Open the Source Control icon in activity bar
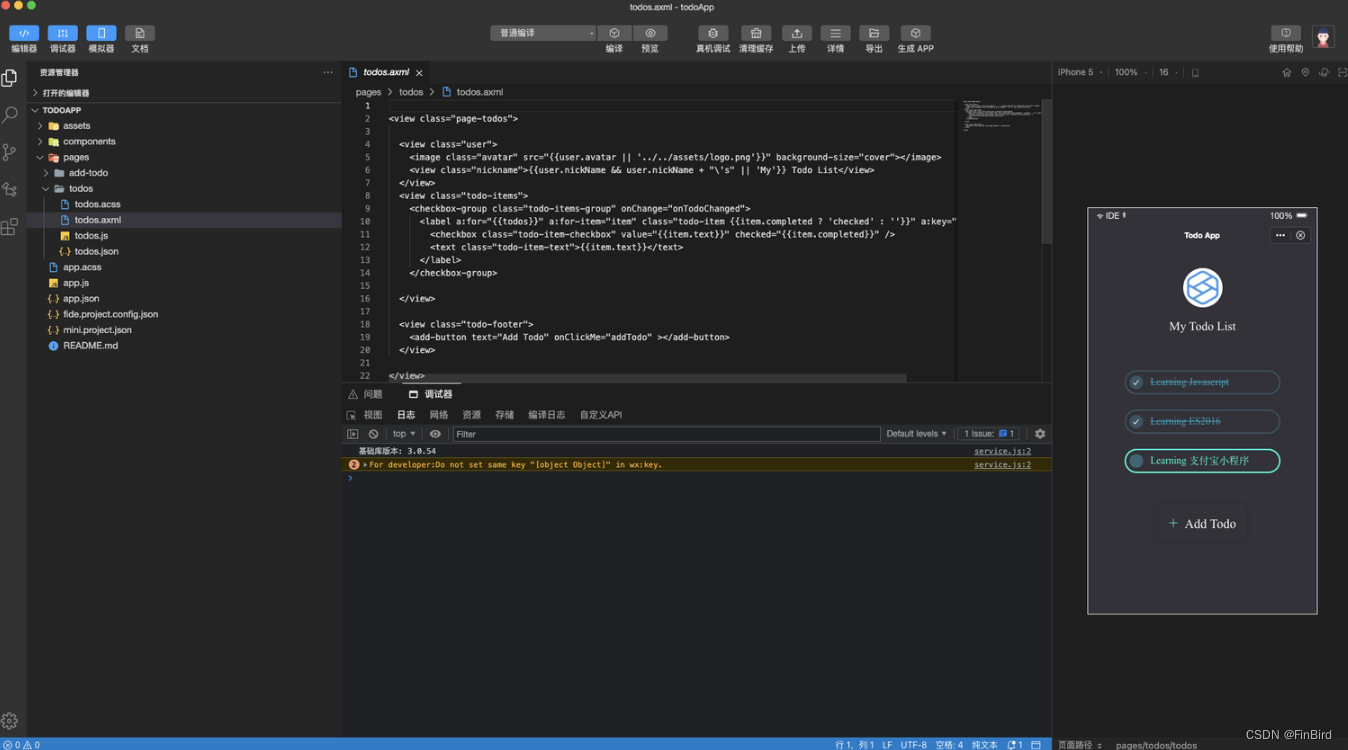The width and height of the screenshot is (1348, 750). coord(10,152)
